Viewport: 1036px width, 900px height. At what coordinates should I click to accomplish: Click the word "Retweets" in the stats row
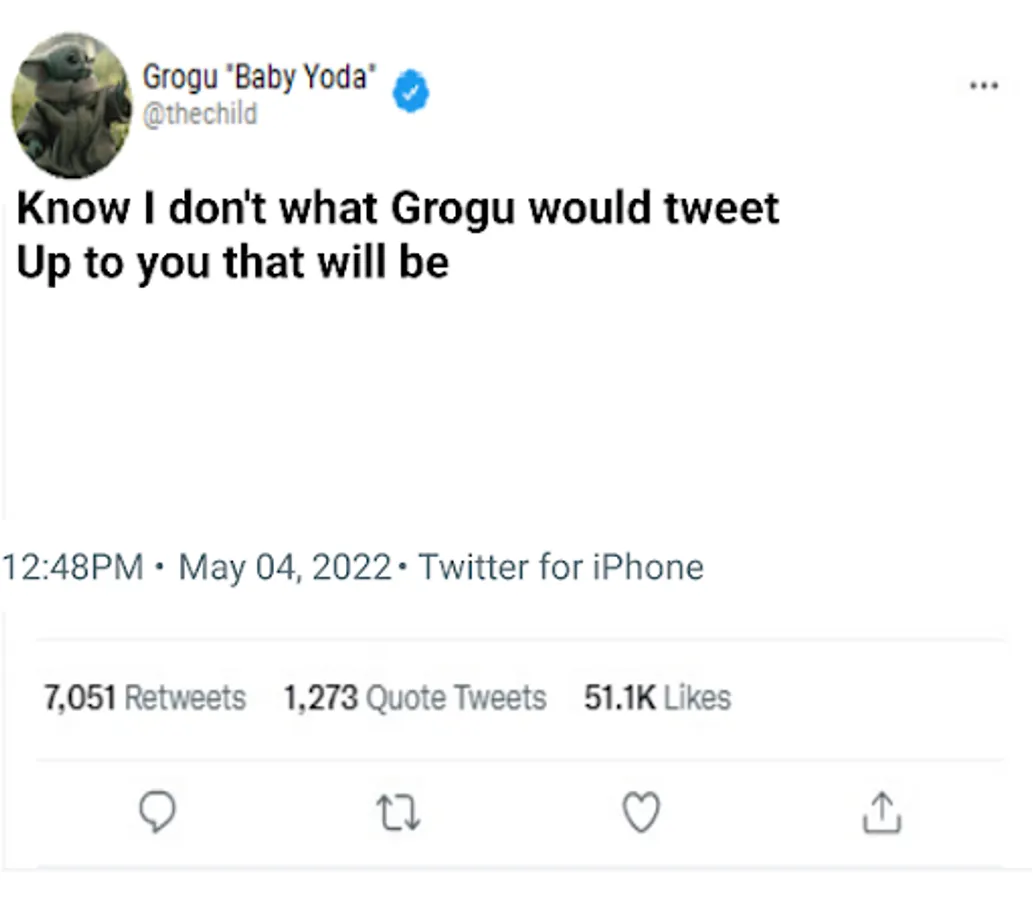point(185,697)
